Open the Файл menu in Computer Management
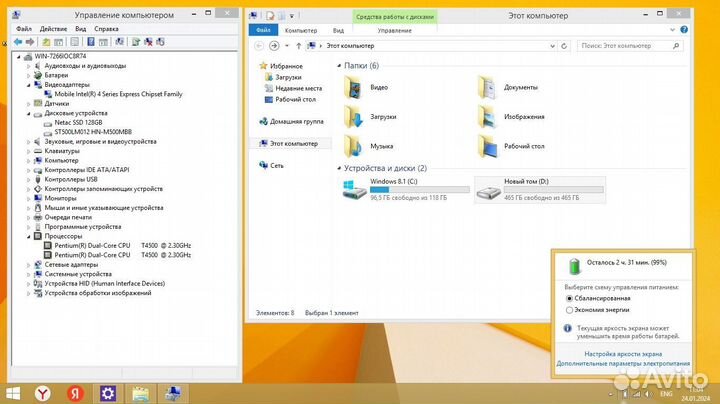Image resolution: width=720 pixels, height=404 pixels. (x=24, y=28)
